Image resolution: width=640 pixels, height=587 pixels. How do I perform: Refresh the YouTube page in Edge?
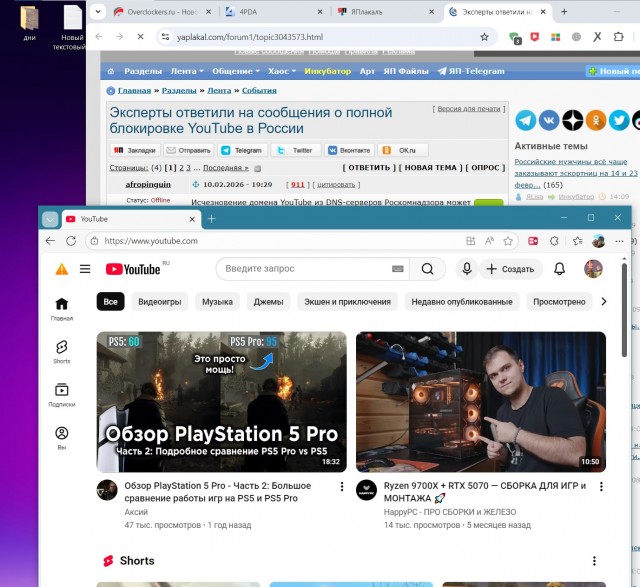tap(71, 241)
